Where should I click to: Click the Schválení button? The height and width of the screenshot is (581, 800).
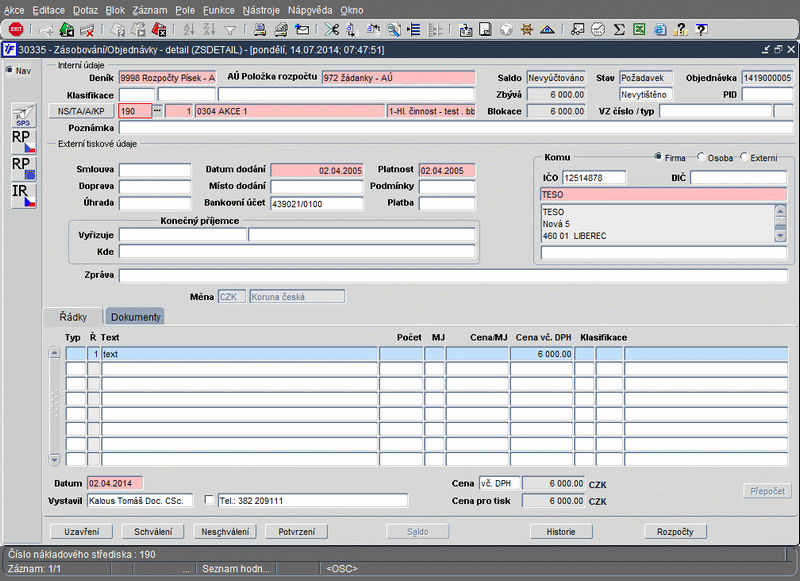tap(153, 532)
